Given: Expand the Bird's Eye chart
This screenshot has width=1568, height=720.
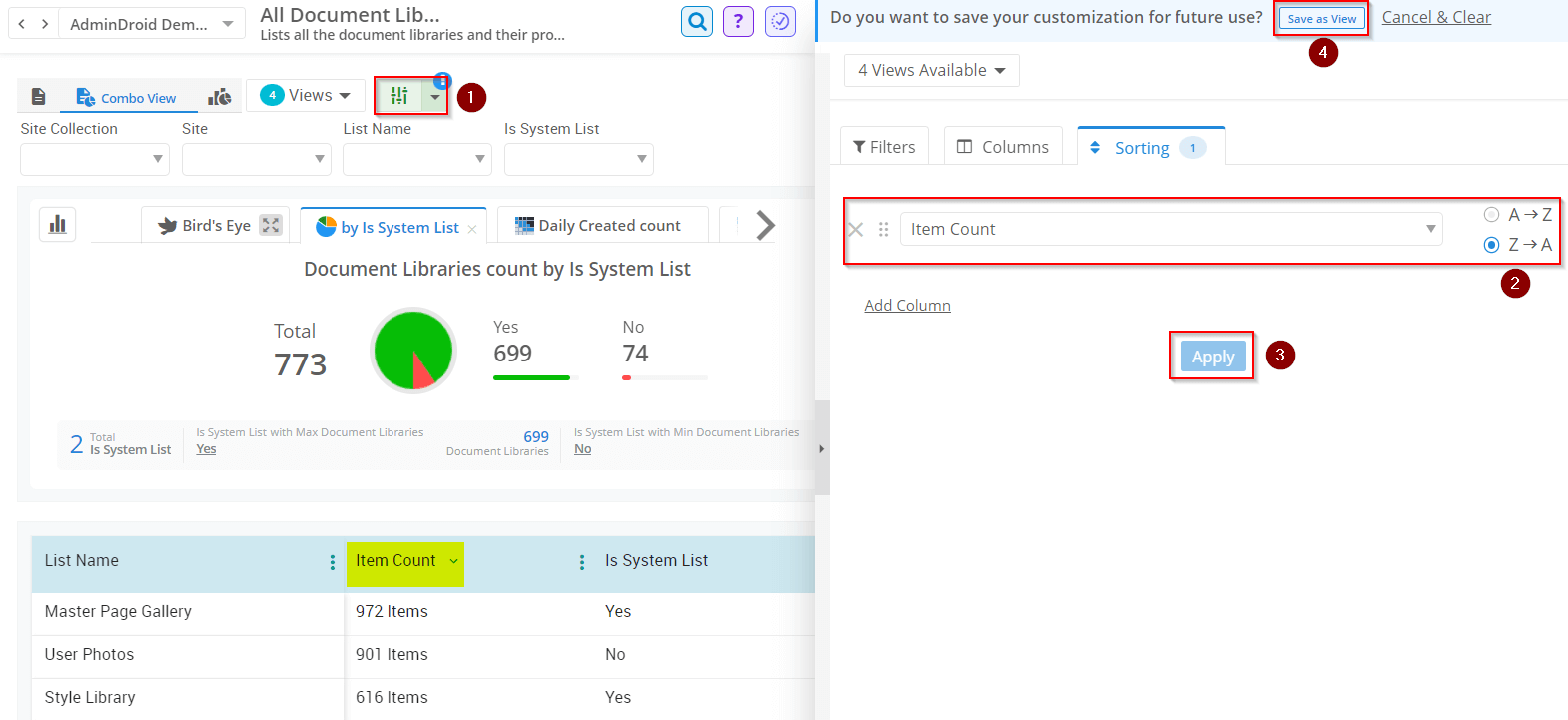Looking at the screenshot, I should click(271, 225).
